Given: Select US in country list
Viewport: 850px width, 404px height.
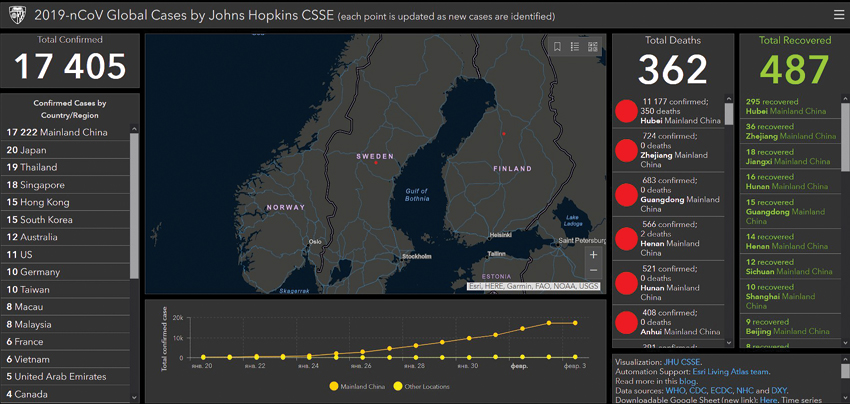Looking at the screenshot, I should pyautogui.click(x=66, y=254).
